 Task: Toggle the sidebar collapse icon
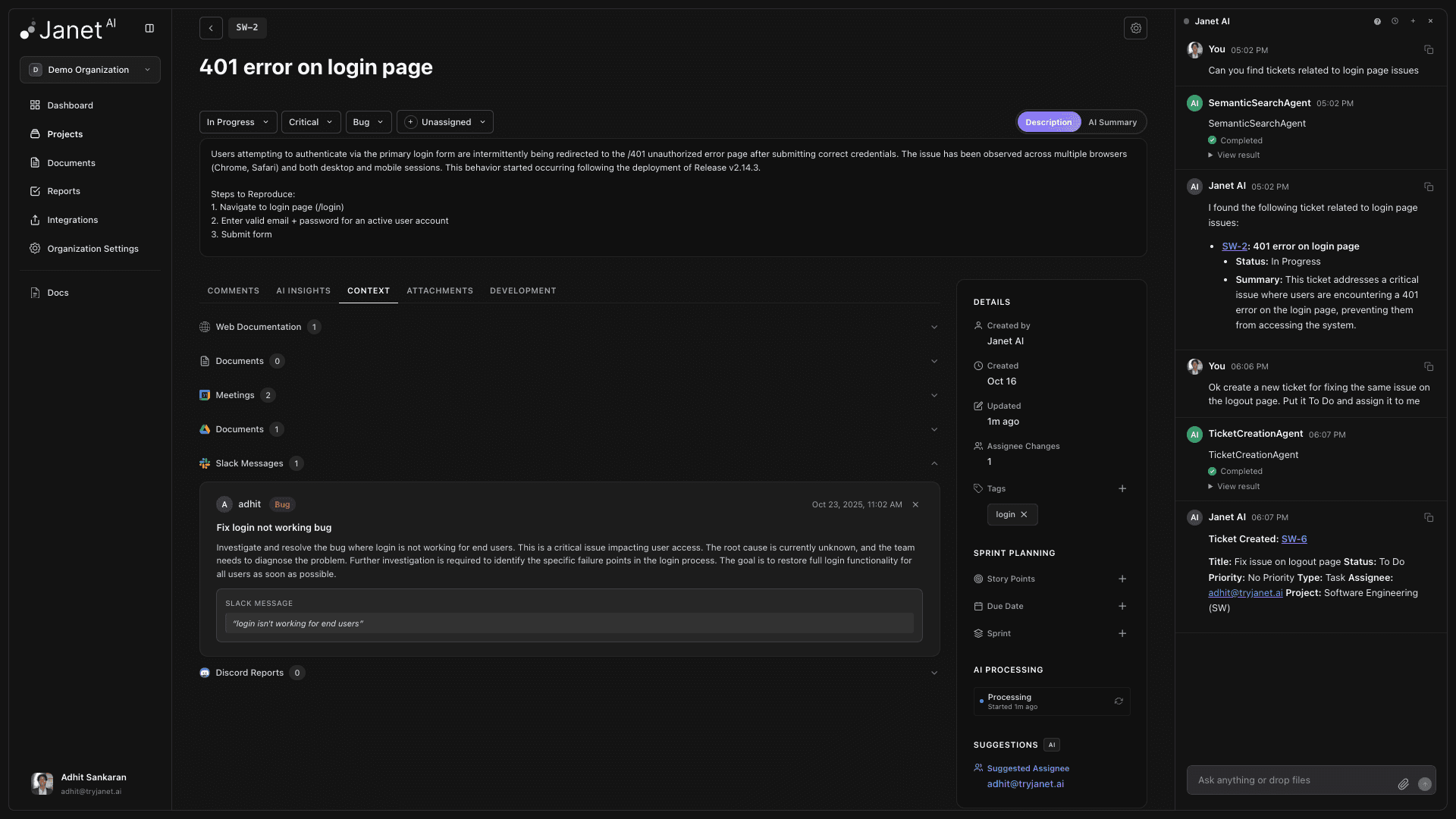(x=149, y=29)
